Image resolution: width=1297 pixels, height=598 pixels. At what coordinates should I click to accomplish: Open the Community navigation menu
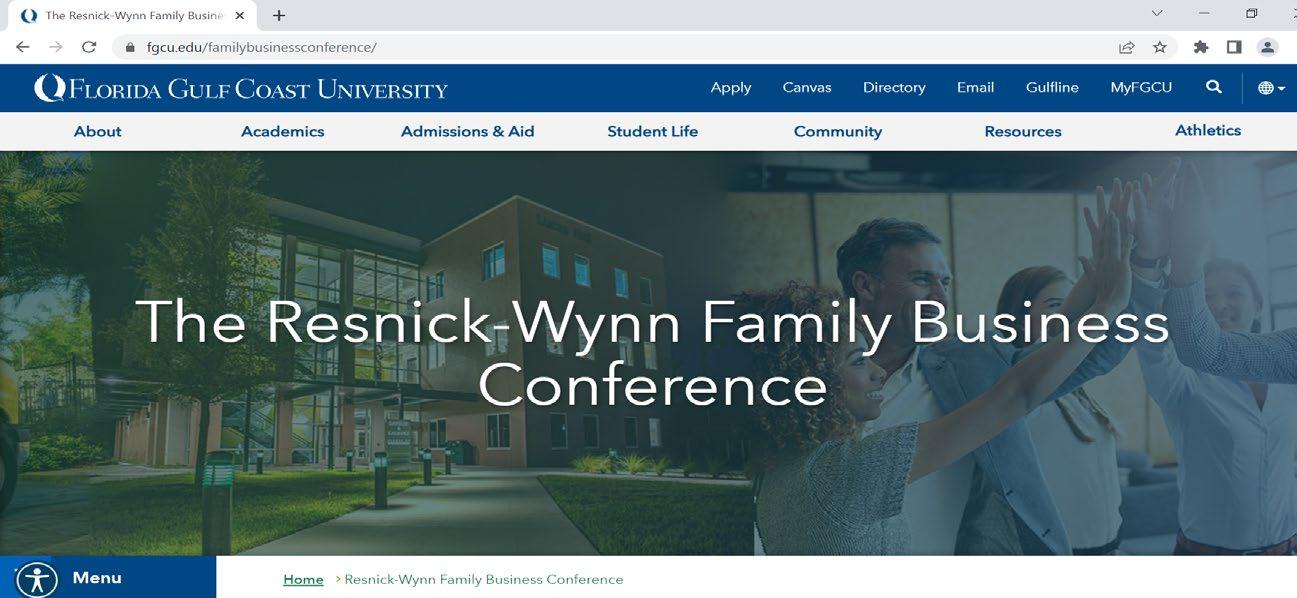click(x=838, y=131)
